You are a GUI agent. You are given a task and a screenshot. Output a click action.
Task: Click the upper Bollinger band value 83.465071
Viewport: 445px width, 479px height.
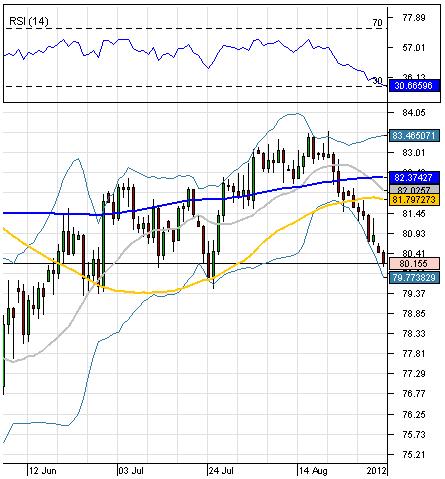(413, 135)
